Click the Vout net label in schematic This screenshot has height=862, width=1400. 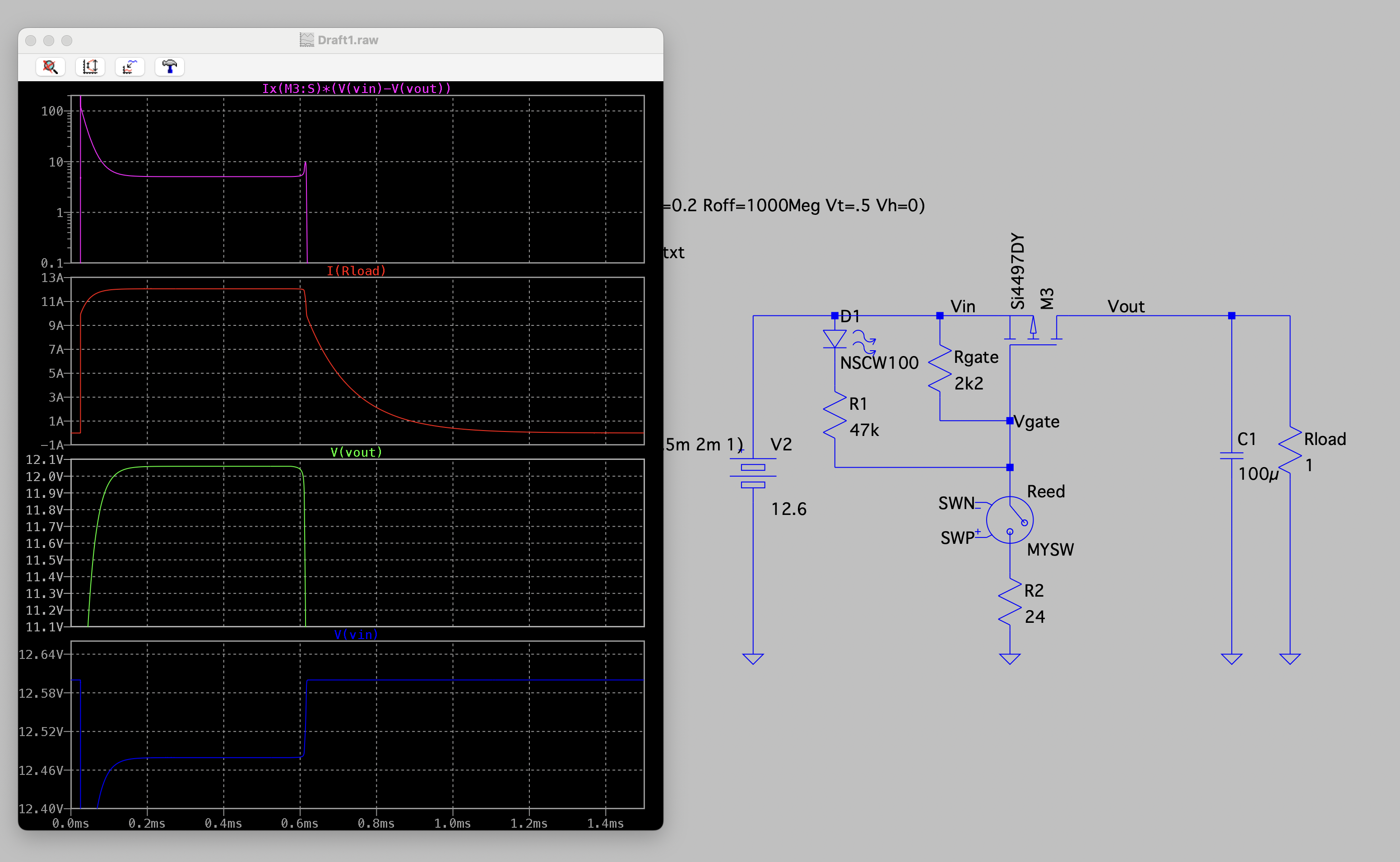point(1126,306)
